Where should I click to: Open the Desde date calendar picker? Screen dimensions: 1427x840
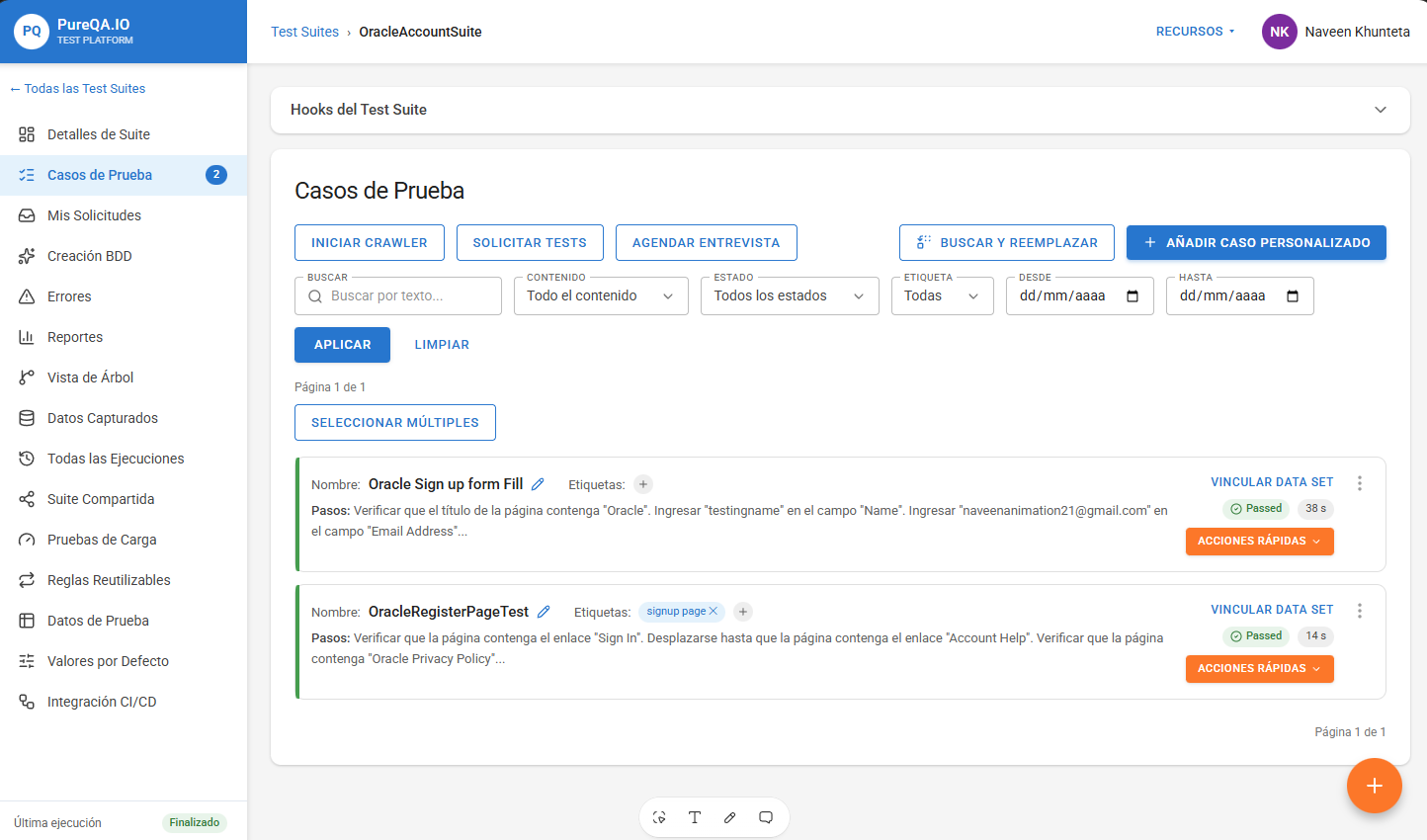point(1133,295)
